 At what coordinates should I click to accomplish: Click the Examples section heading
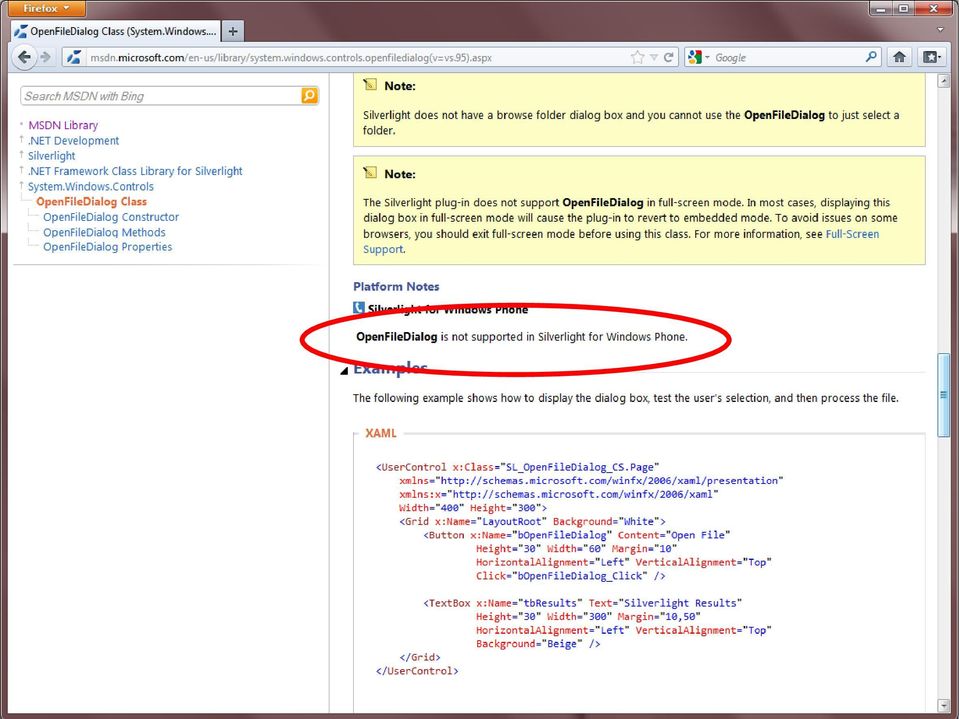point(390,368)
